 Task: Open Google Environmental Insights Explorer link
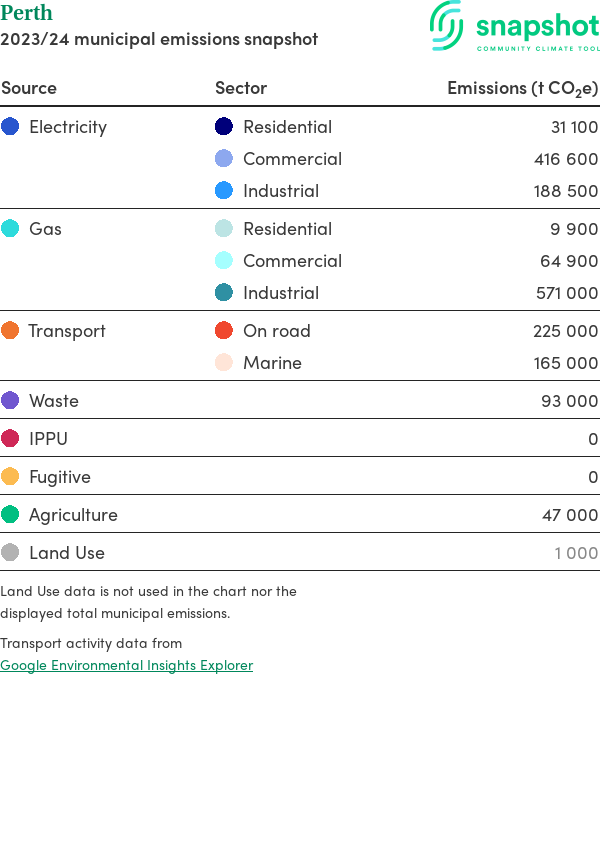point(126,665)
